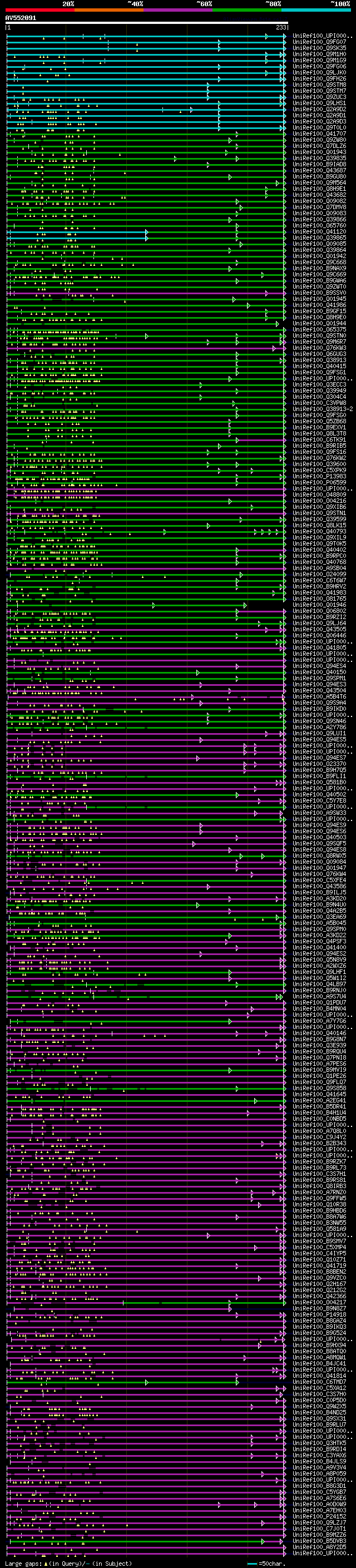Click the green ~80% identity legend bar
This screenshot has width=356, height=1568.
click(x=247, y=10)
